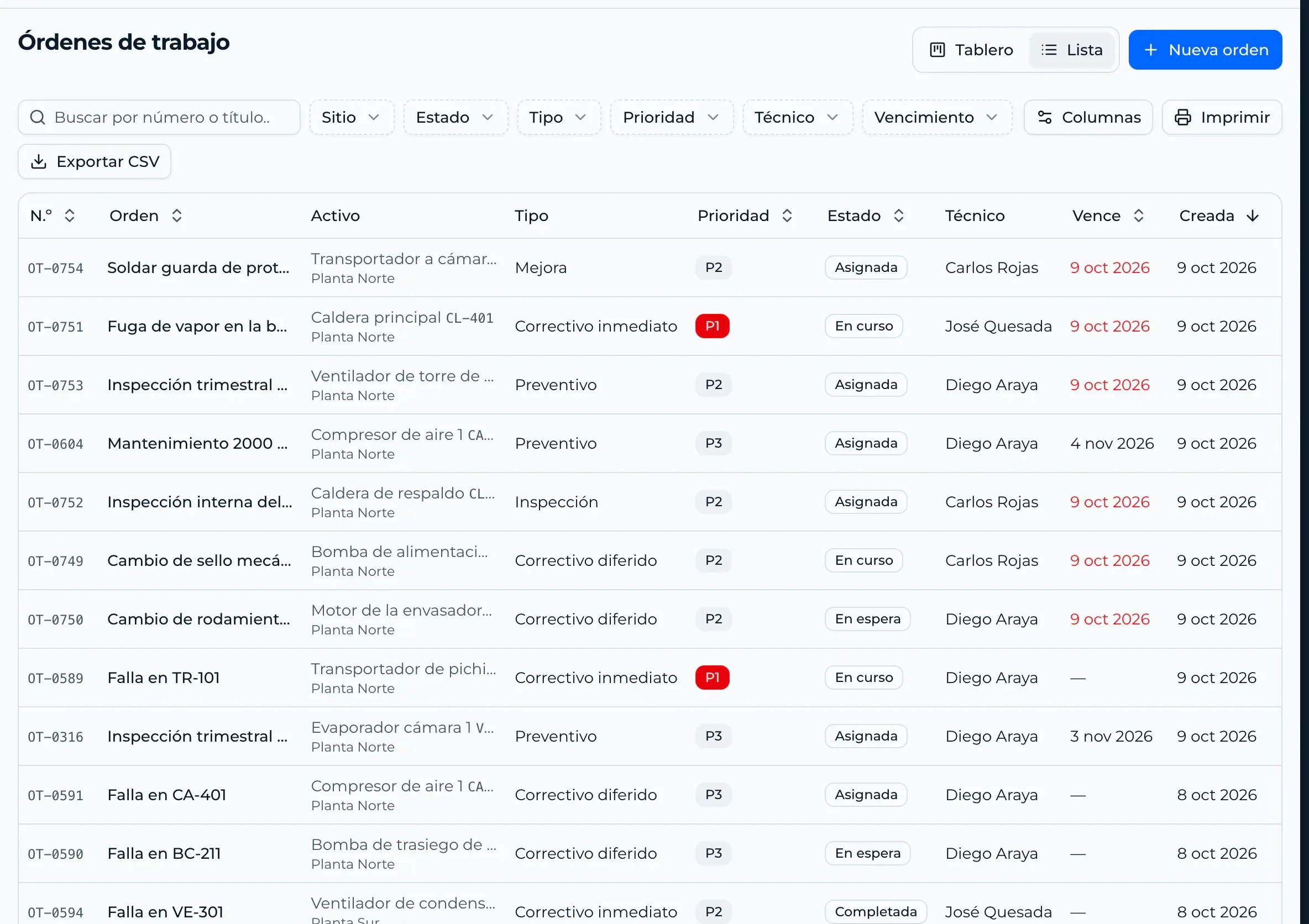Click the red P1 badge for OT-0751

pos(712,326)
